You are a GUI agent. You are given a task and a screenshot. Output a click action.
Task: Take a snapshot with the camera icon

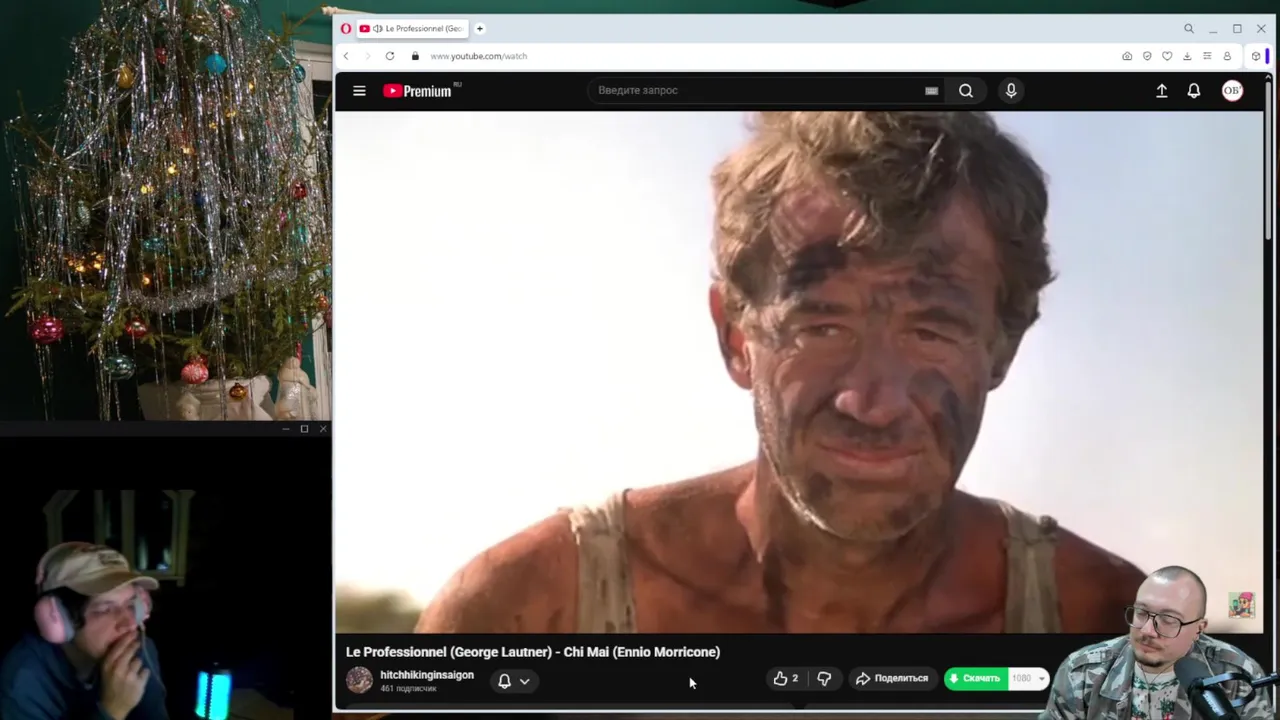tap(1127, 56)
